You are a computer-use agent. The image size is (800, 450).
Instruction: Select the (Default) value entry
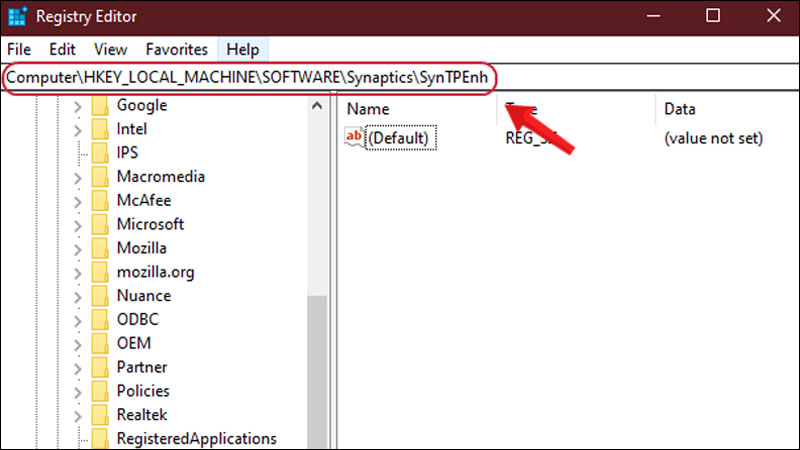tap(401, 138)
